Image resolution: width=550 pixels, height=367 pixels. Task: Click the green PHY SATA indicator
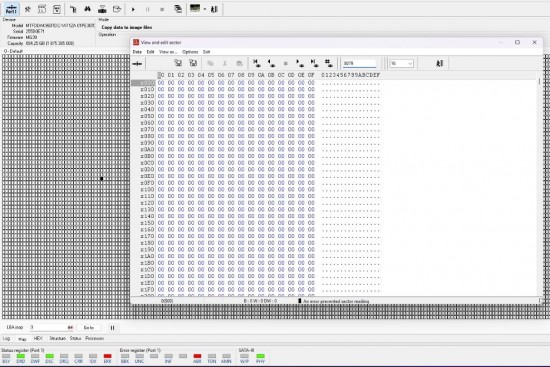pyautogui.click(x=260, y=356)
